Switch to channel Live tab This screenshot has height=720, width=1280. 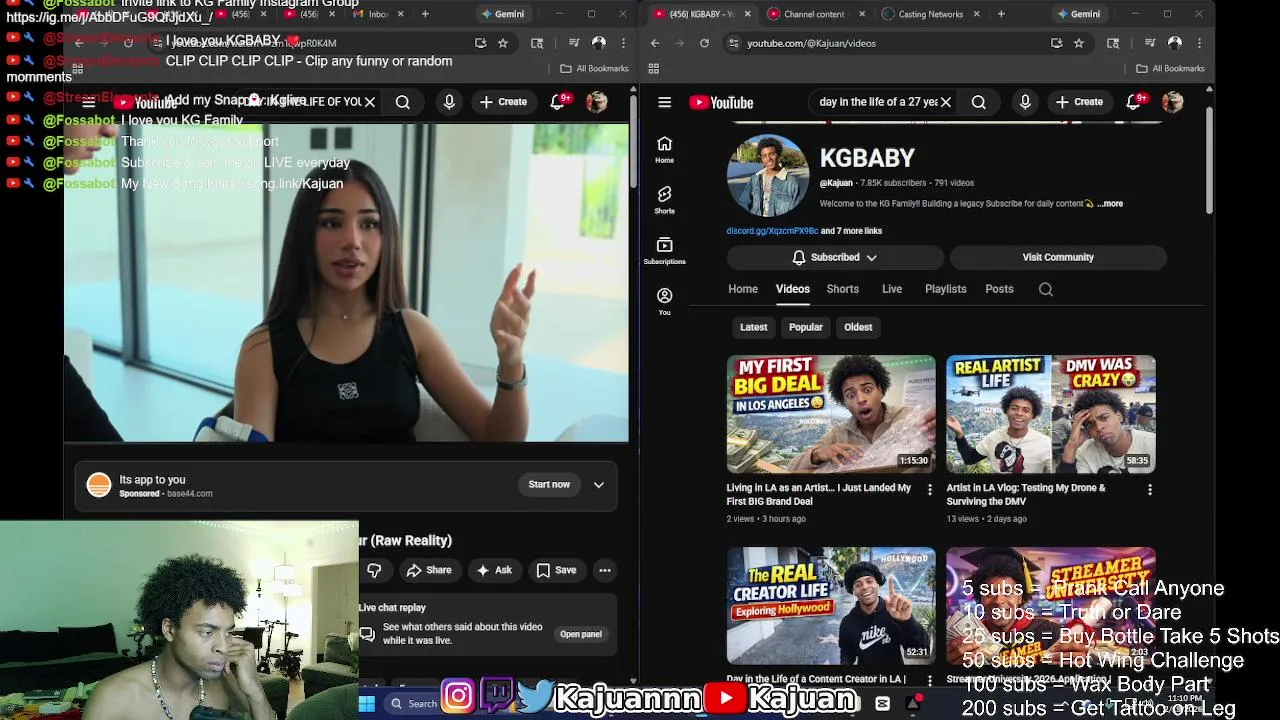(892, 289)
